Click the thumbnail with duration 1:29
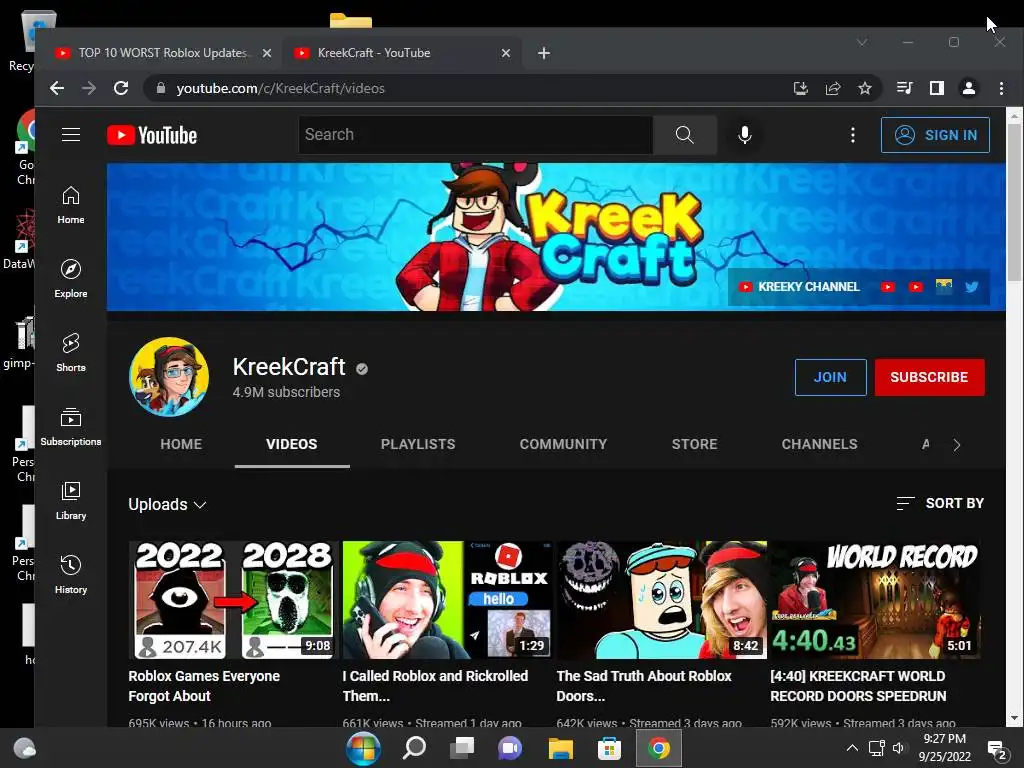 [x=447, y=600]
